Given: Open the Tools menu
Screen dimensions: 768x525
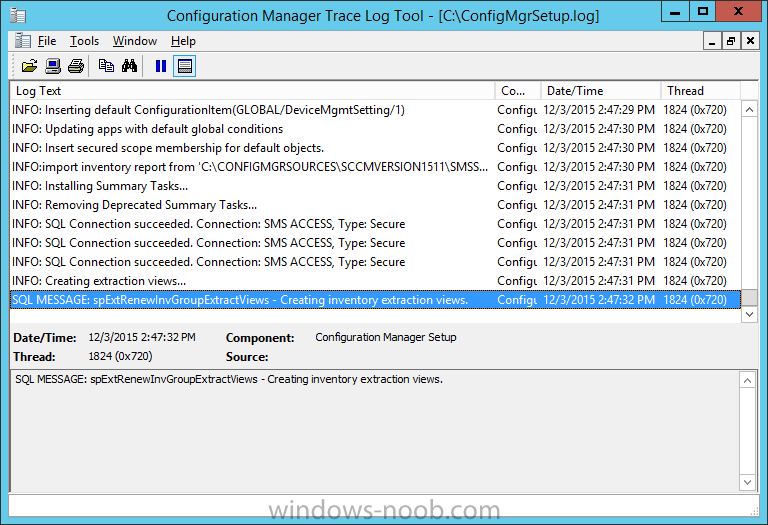Looking at the screenshot, I should click(84, 41).
